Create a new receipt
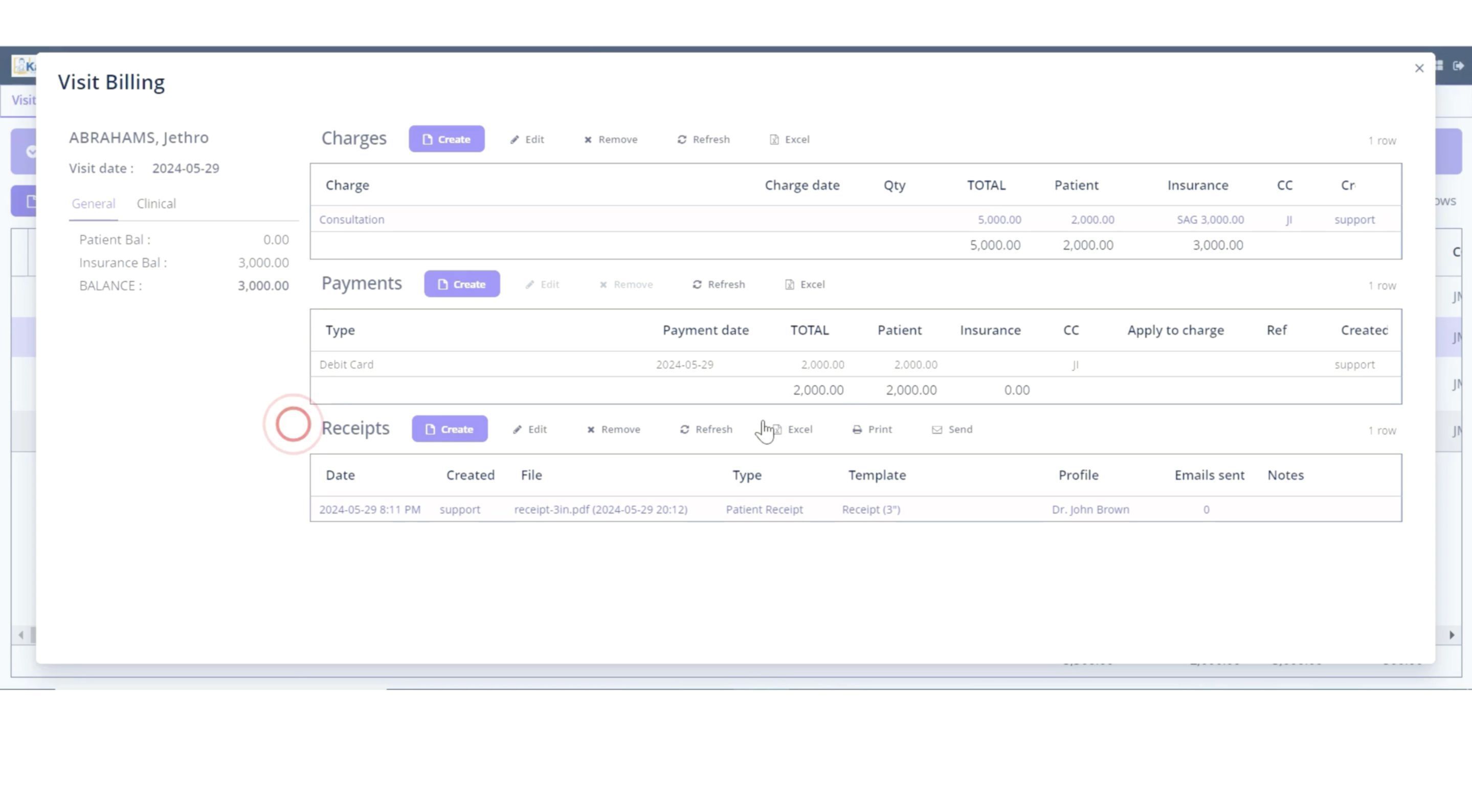1472x812 pixels. [449, 429]
